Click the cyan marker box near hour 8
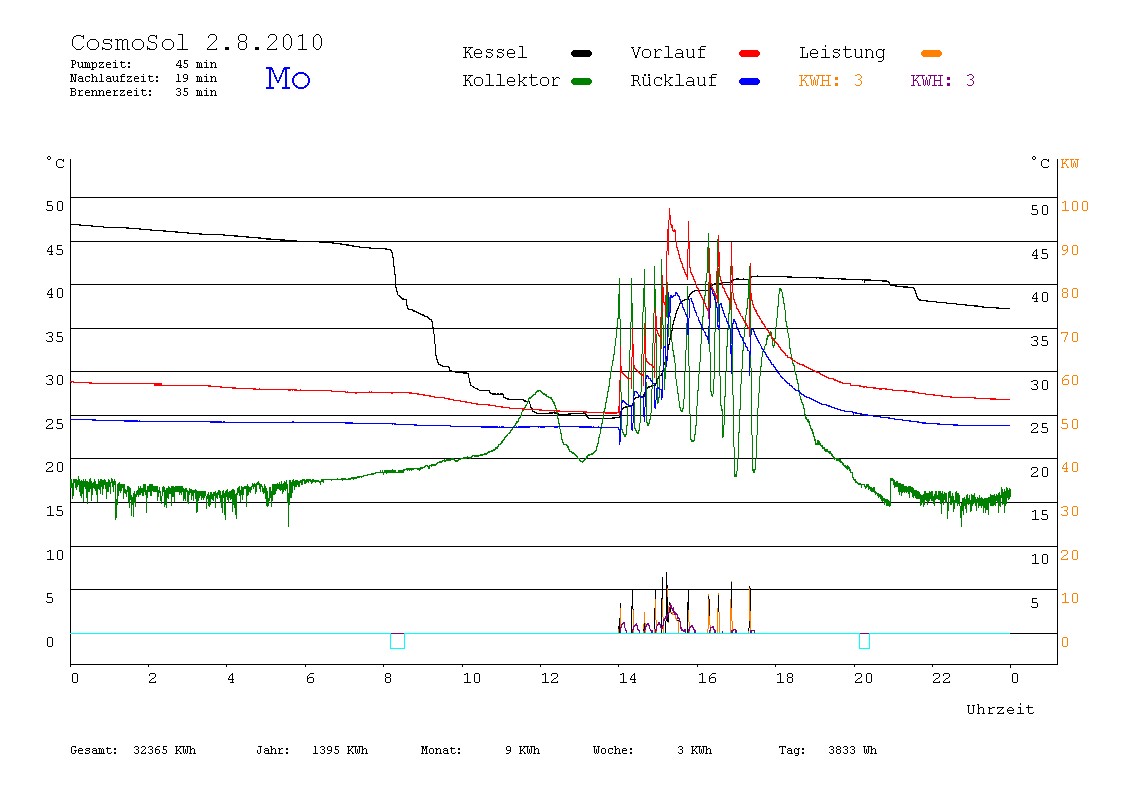1148x812 pixels. tap(398, 641)
